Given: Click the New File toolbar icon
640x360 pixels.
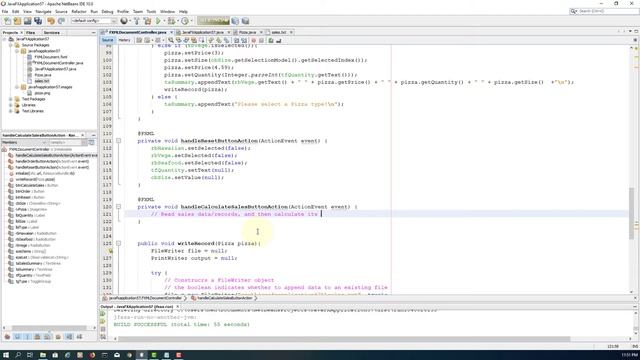Looking at the screenshot, I should tap(7, 21).
